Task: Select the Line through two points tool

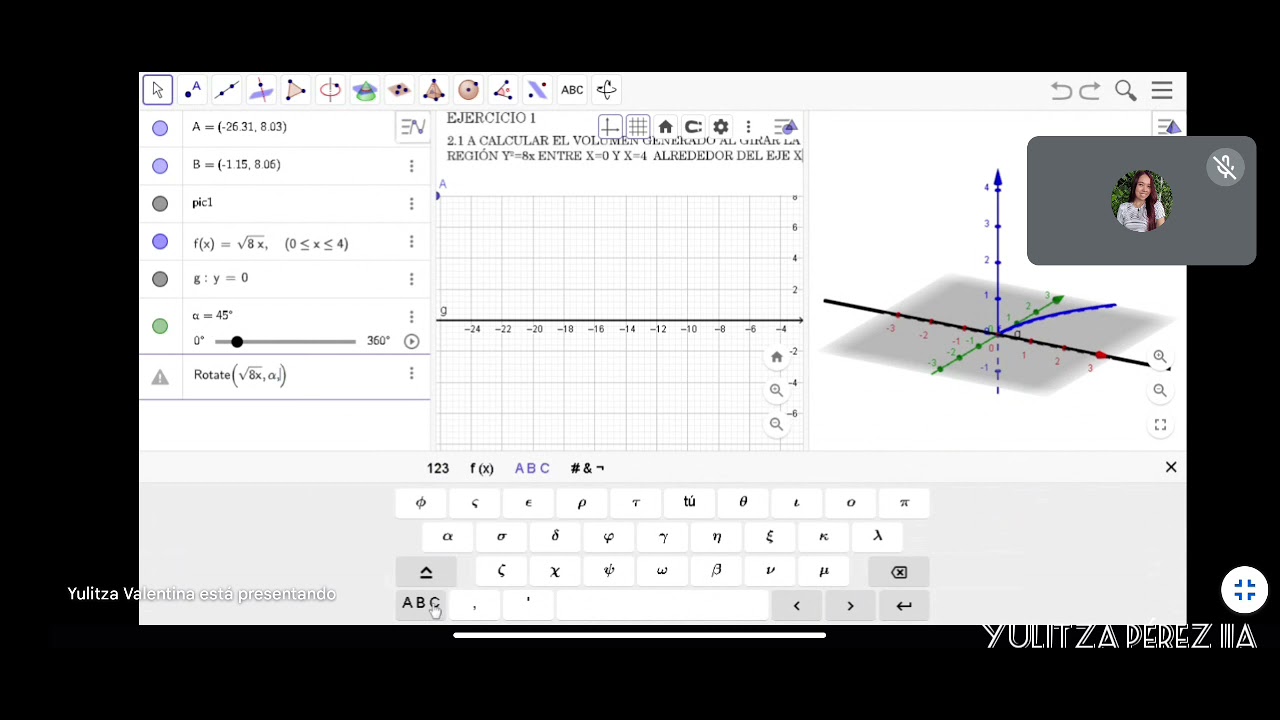Action: coord(227,90)
